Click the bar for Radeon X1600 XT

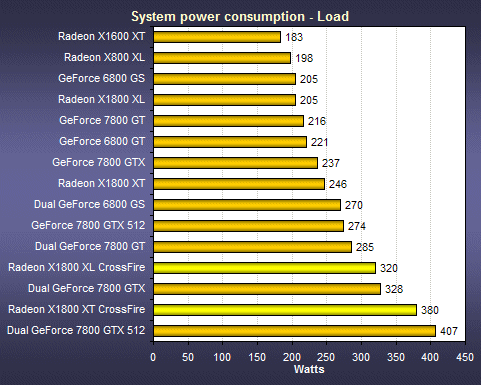coord(217,37)
